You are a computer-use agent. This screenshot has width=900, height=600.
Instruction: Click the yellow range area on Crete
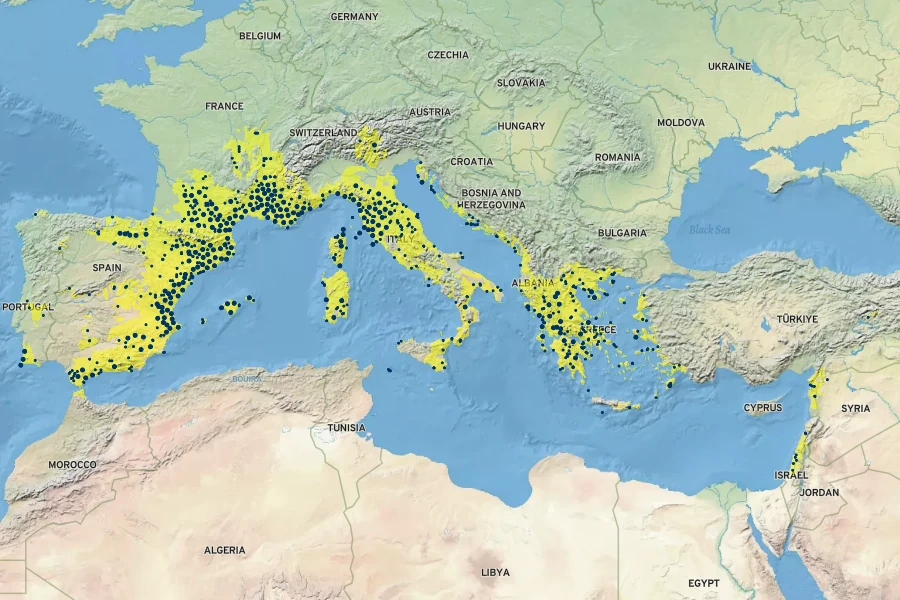[x=613, y=405]
